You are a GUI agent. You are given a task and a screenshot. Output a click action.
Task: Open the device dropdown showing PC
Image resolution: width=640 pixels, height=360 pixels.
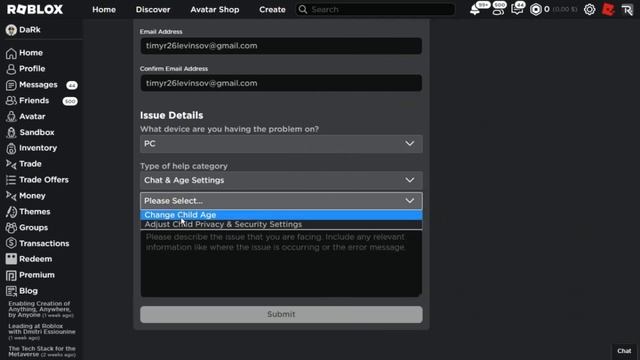281,144
